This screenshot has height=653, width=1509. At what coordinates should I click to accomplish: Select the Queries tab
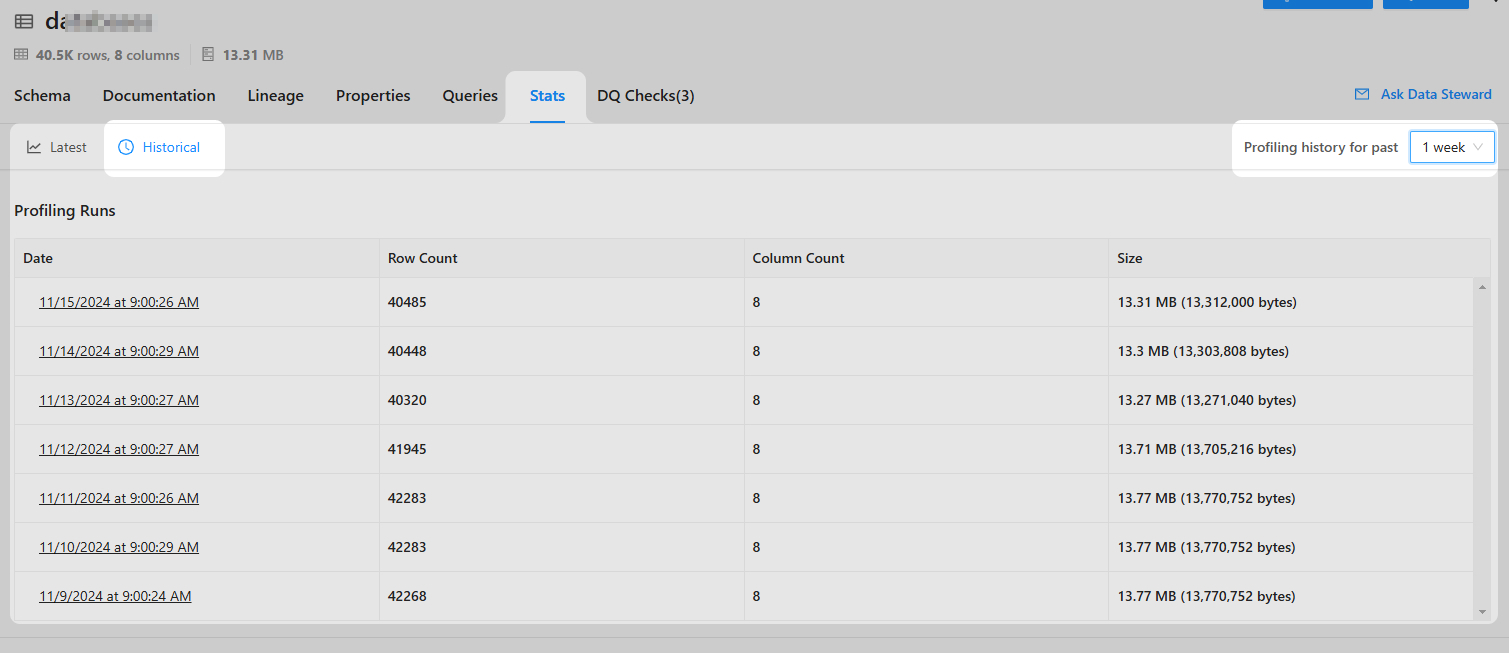point(470,96)
